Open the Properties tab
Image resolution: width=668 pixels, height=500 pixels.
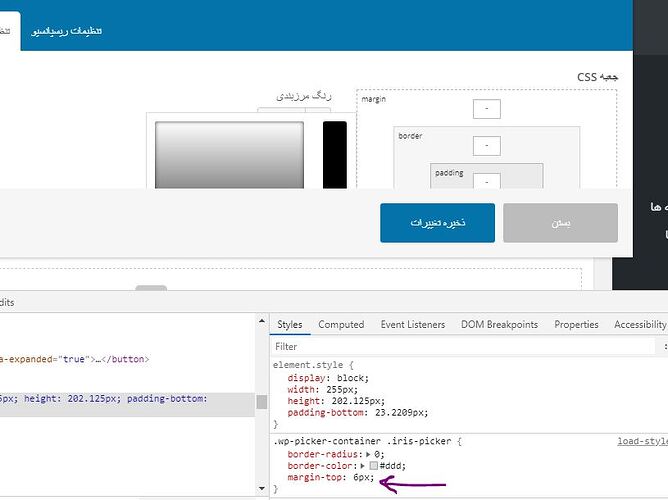pos(576,325)
